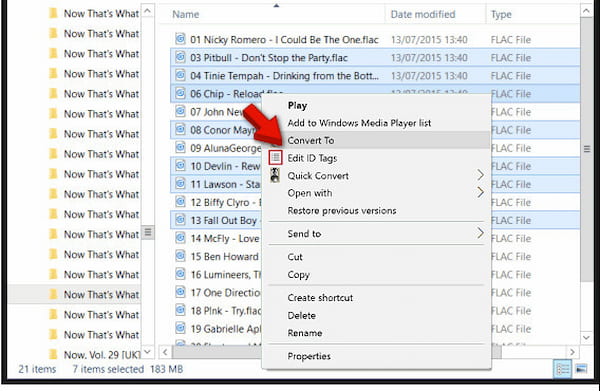Image resolution: width=600 pixels, height=391 pixels.
Task: Click the 15 Ben Howard file icon
Action: 180,256
